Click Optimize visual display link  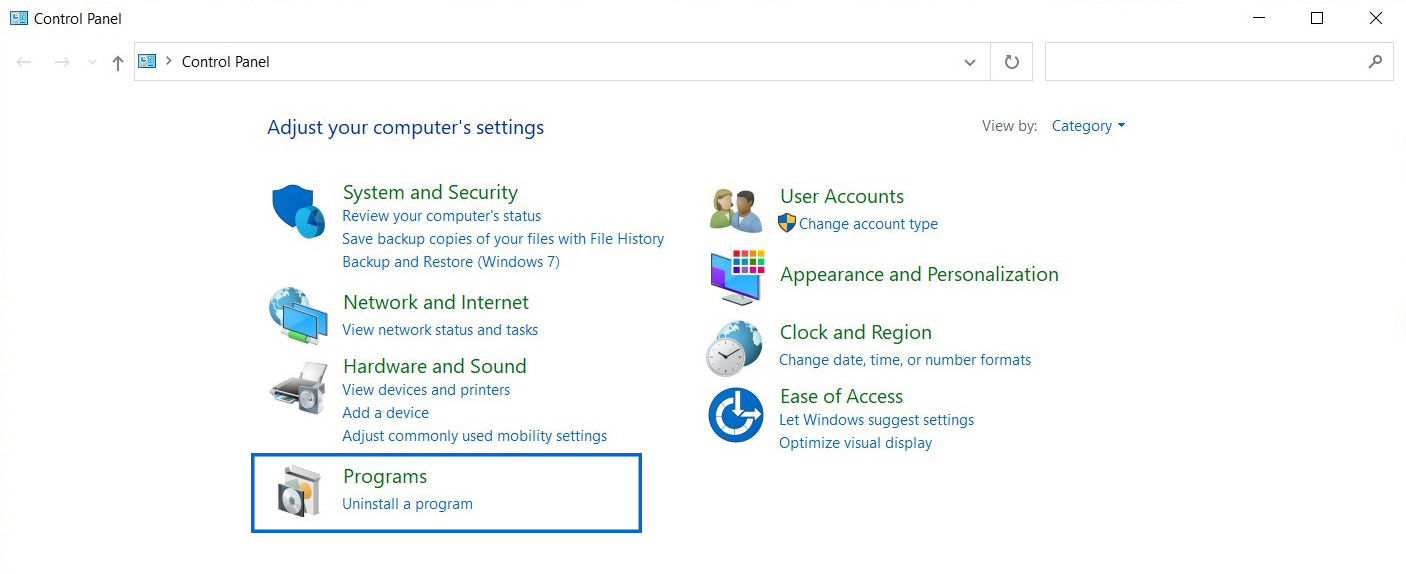855,443
